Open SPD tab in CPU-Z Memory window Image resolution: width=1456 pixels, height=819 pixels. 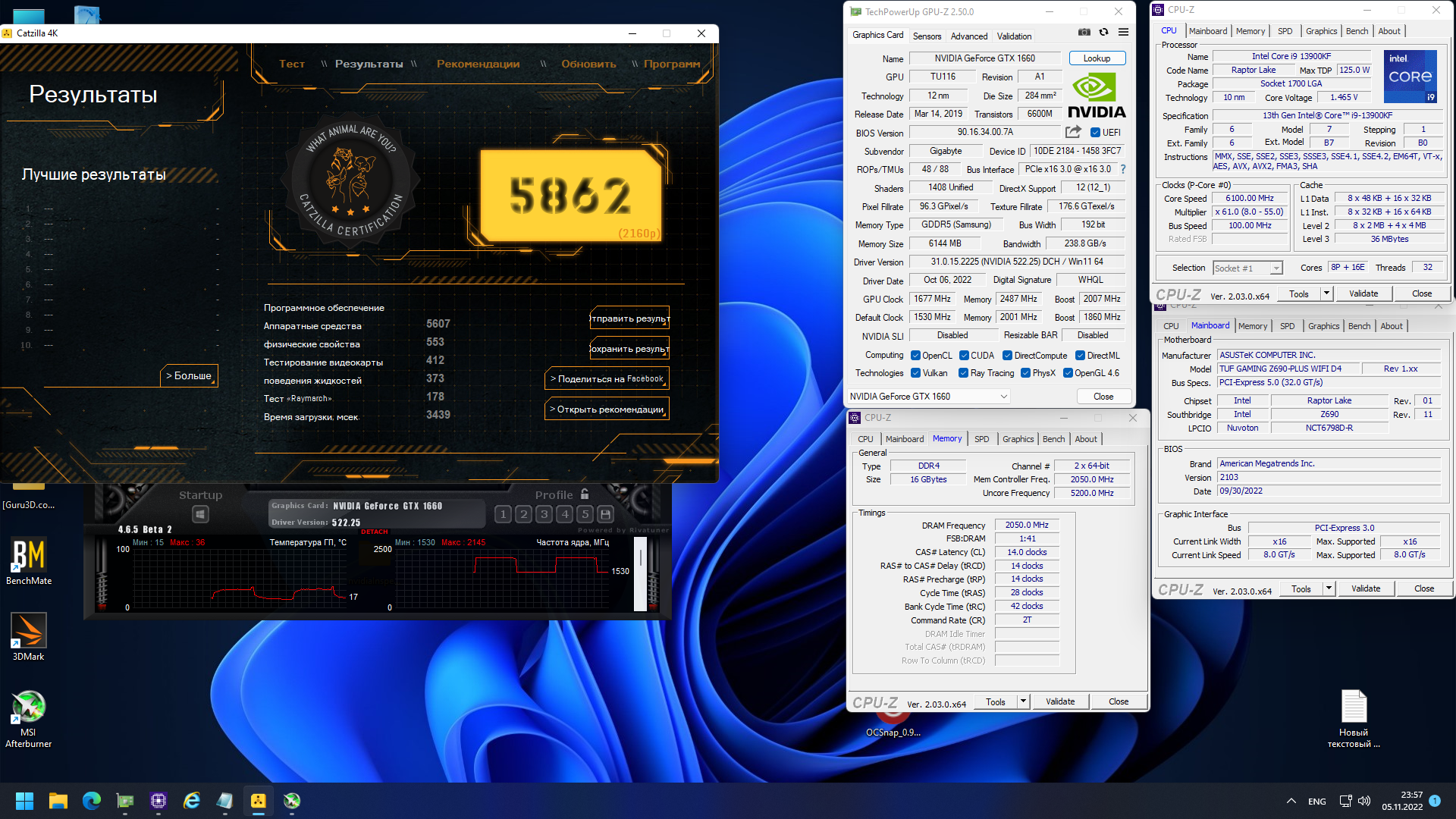[981, 439]
